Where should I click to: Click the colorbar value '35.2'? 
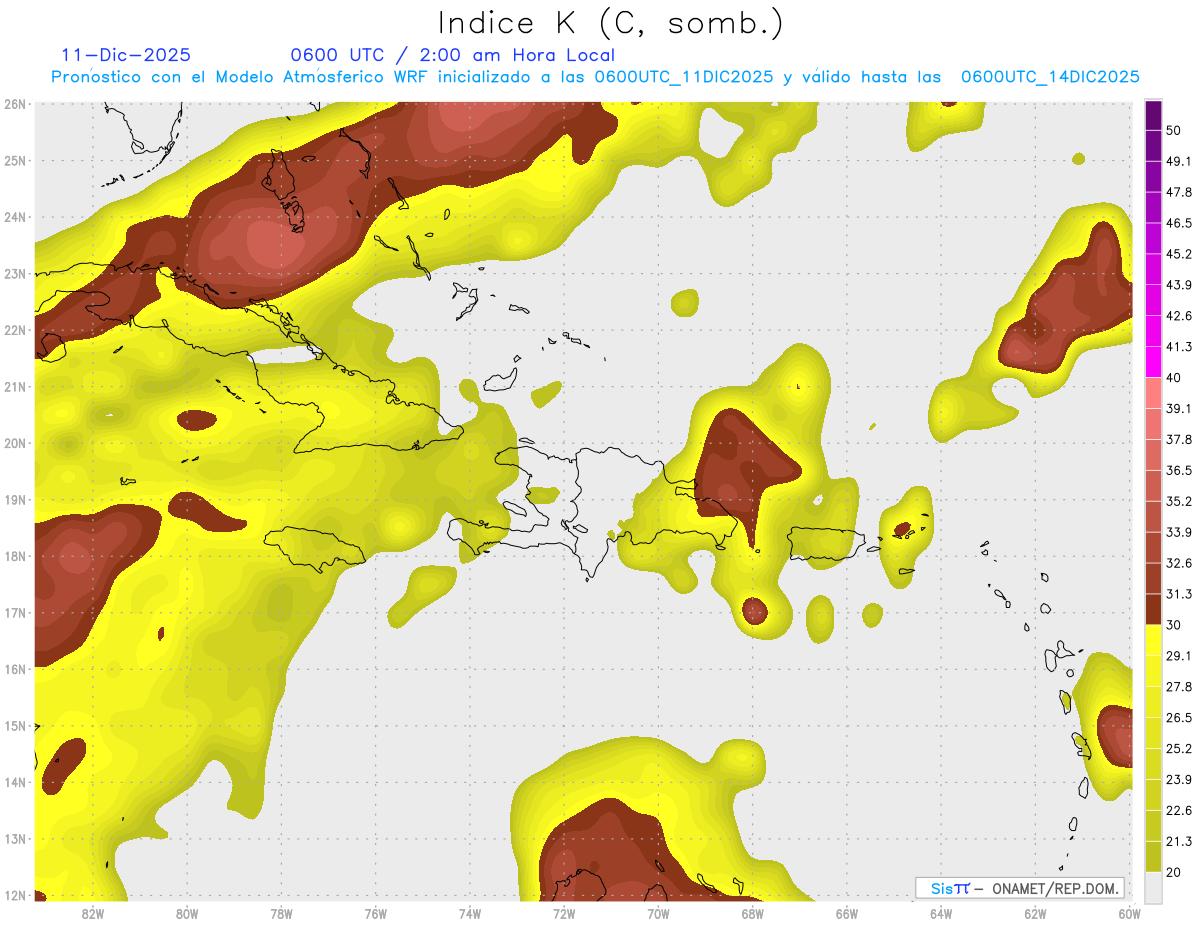(1178, 501)
